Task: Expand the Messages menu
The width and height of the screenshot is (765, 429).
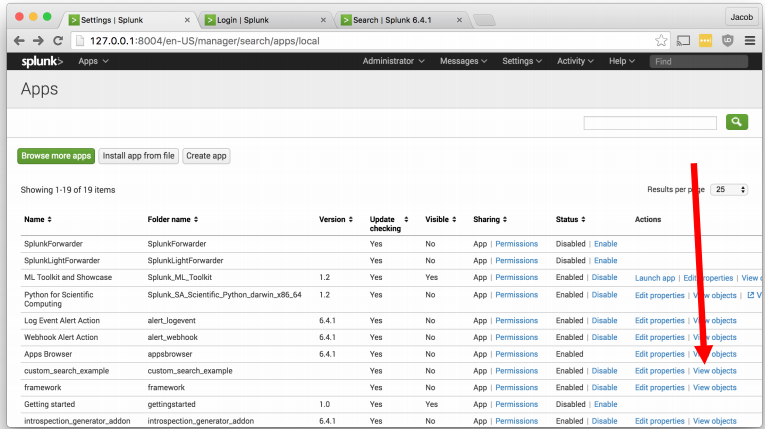Action: (463, 61)
